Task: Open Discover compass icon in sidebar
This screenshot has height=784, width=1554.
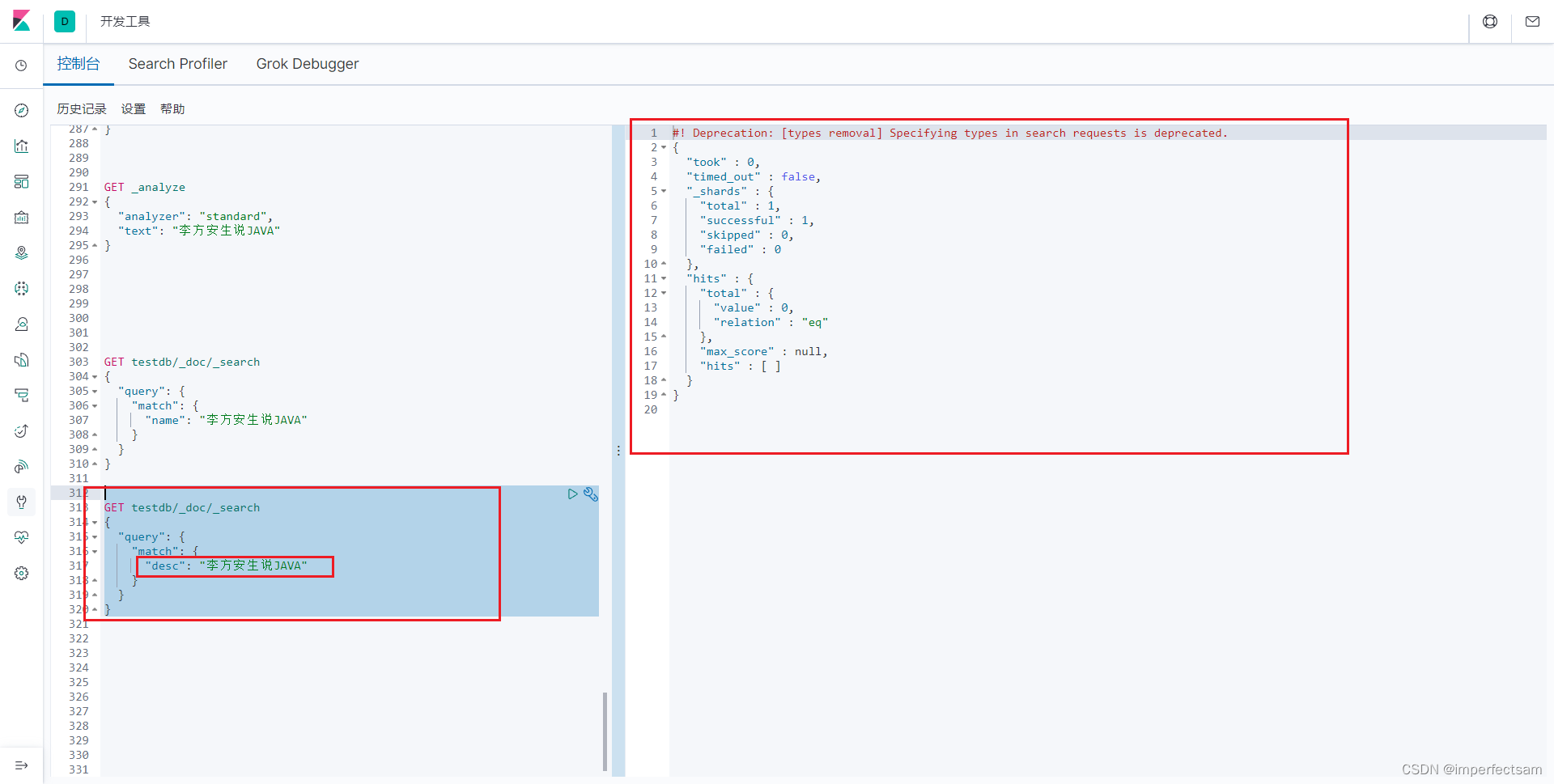Action: coord(22,110)
